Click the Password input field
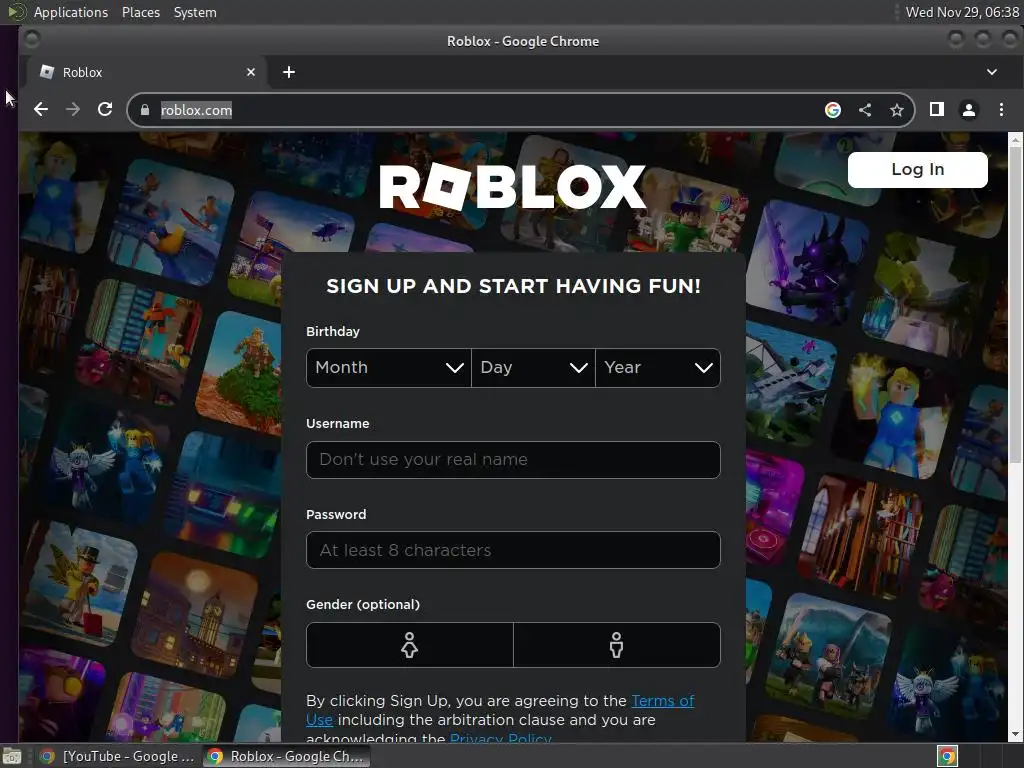Screen dimensions: 1024x768 point(513,550)
